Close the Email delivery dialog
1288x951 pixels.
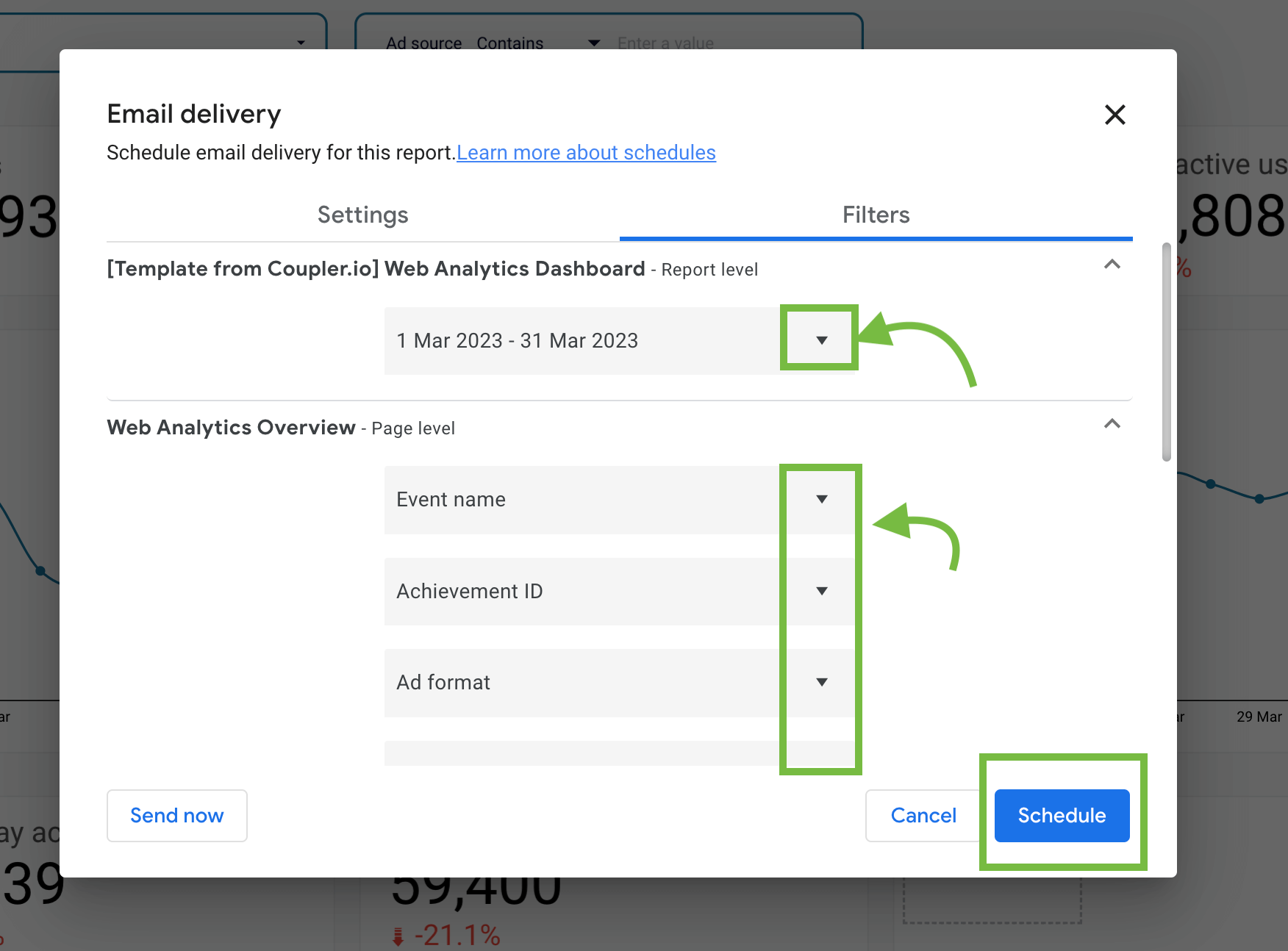pos(1115,115)
